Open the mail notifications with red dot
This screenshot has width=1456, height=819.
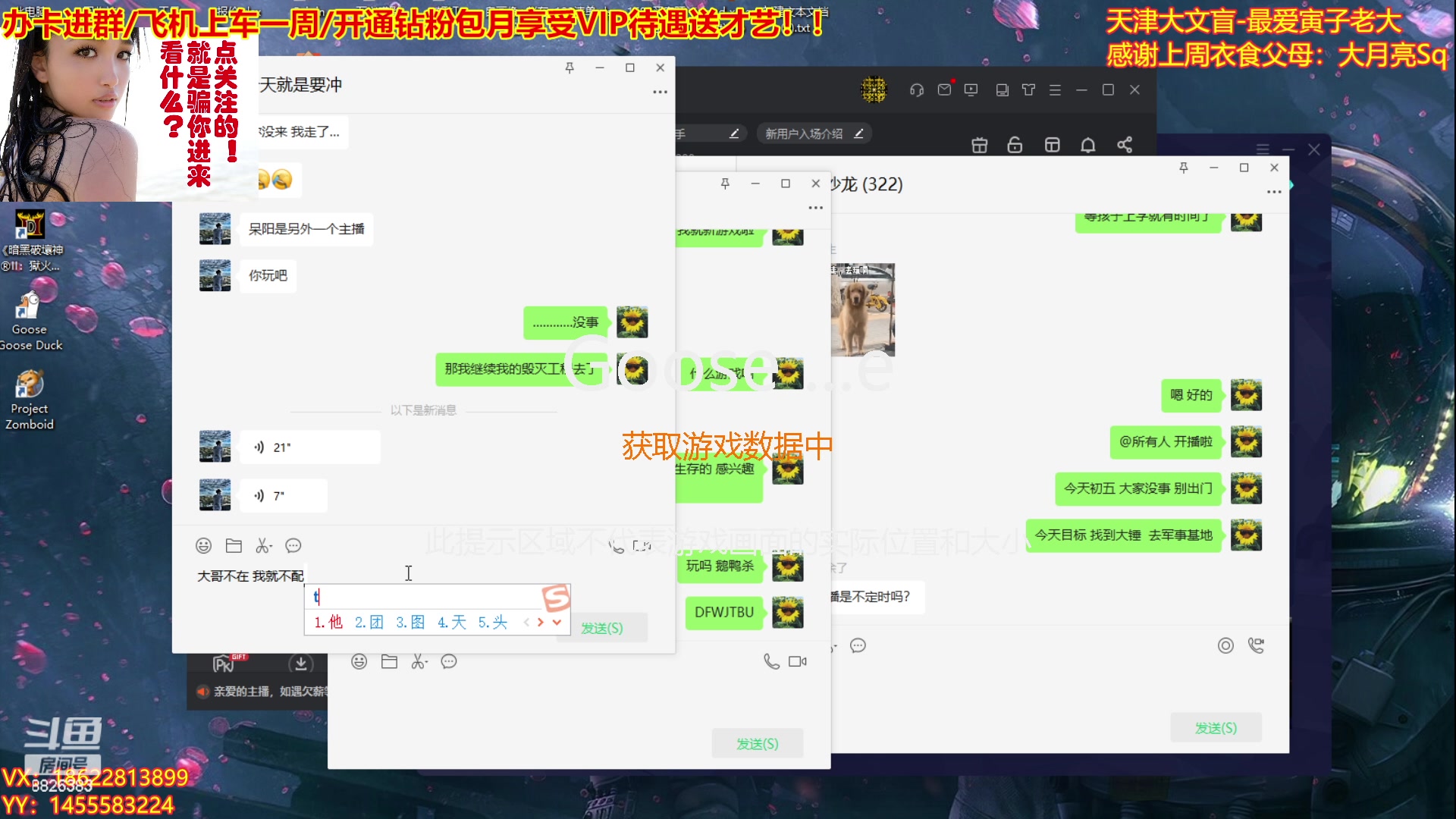pos(943,89)
